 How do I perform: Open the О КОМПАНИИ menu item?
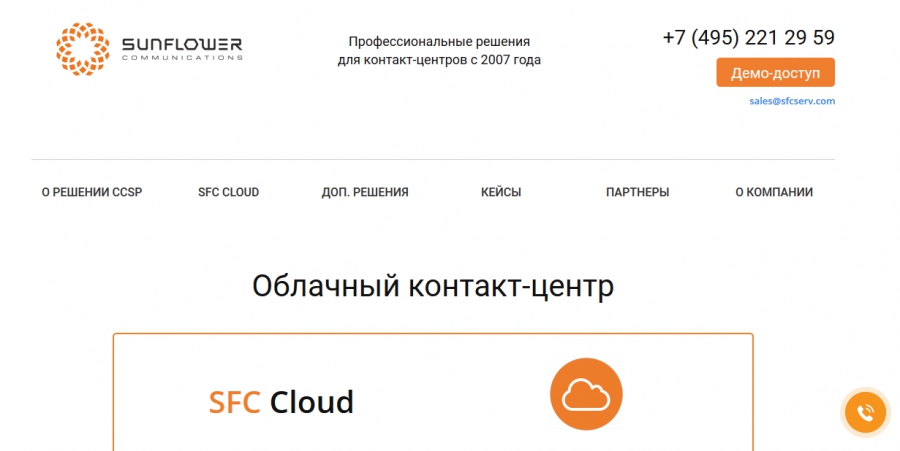pos(774,192)
